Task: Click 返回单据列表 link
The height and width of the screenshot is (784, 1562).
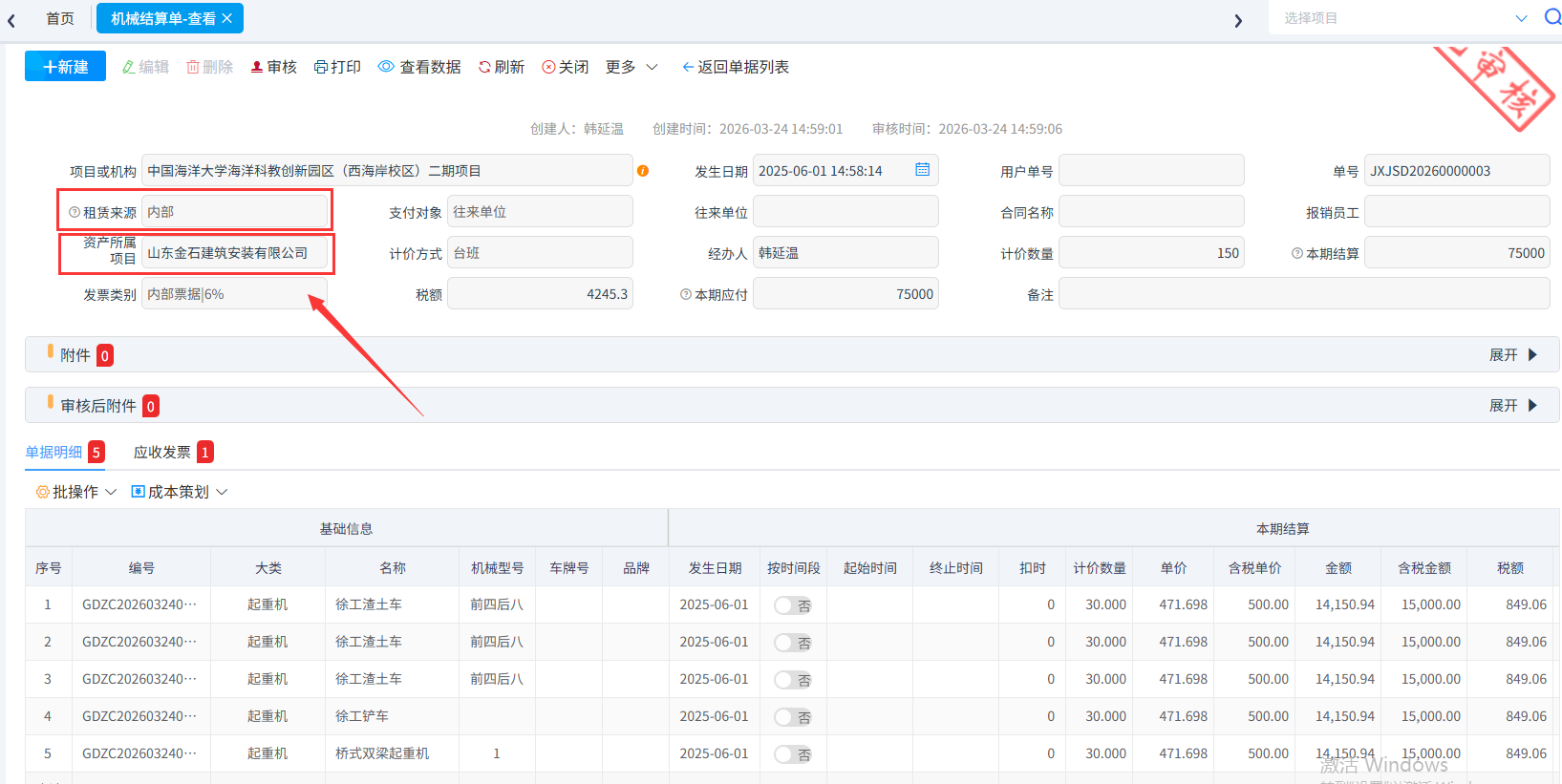Action: 736,67
